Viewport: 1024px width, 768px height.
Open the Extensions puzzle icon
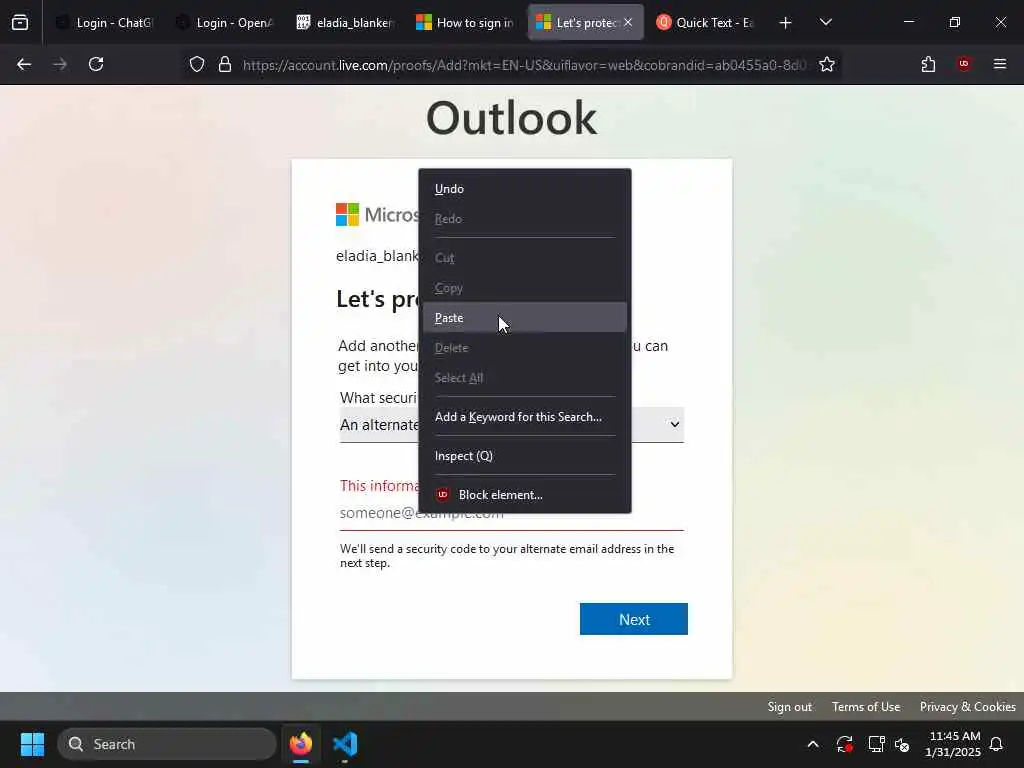click(x=928, y=64)
